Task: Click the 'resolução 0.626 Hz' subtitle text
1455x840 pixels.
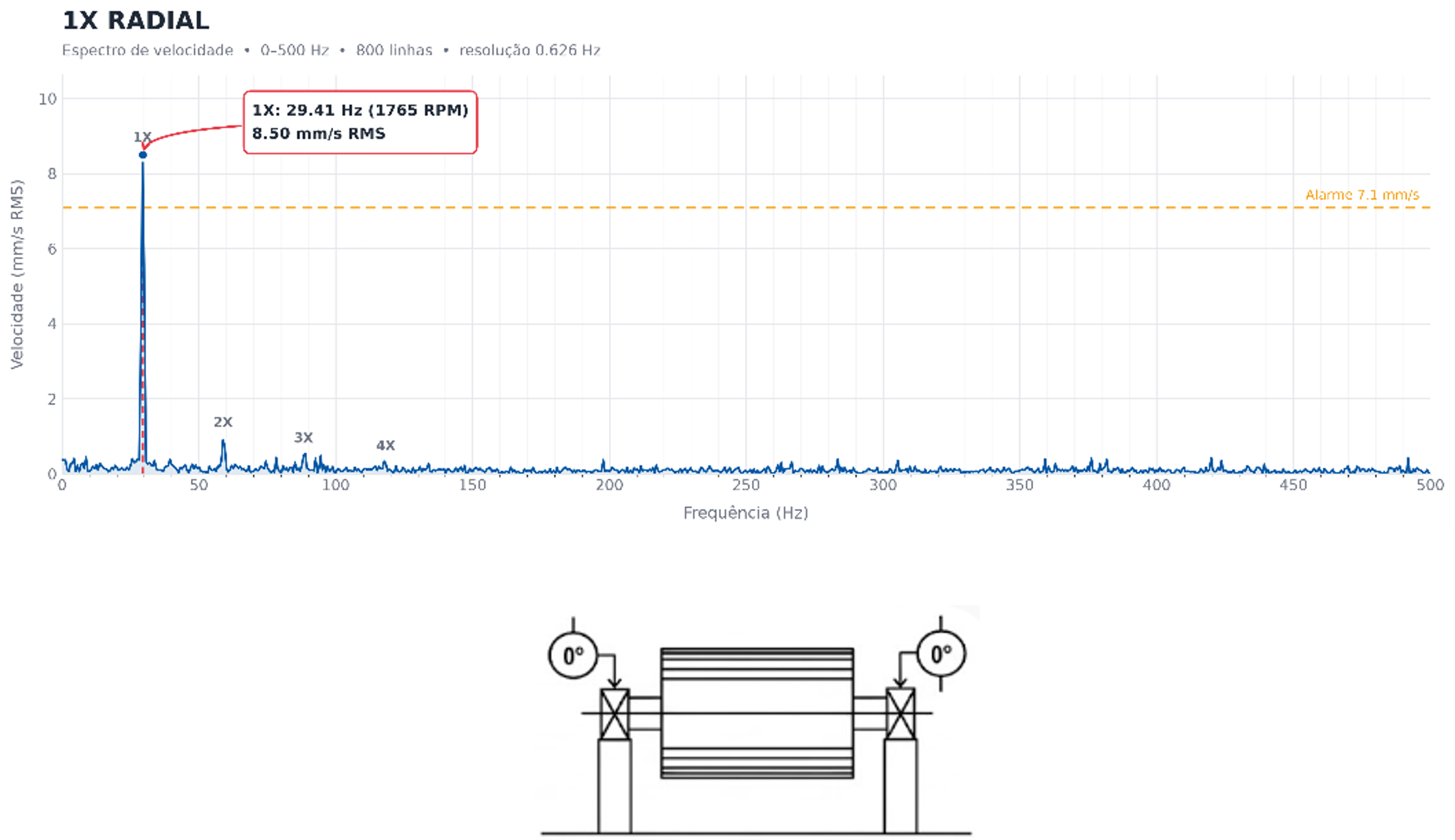Action: pyautogui.click(x=530, y=50)
